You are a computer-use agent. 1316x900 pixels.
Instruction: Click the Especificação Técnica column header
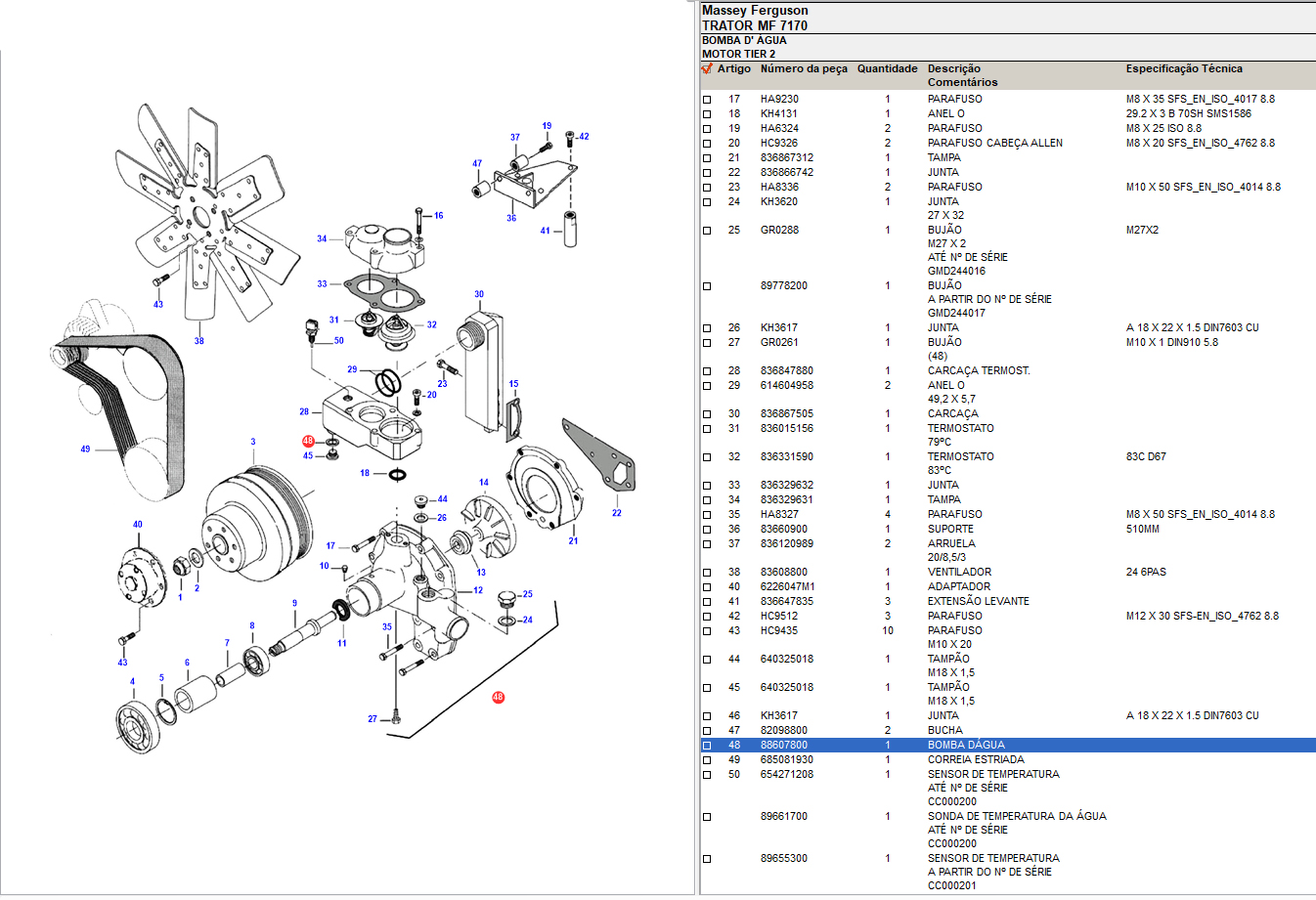point(1183,69)
